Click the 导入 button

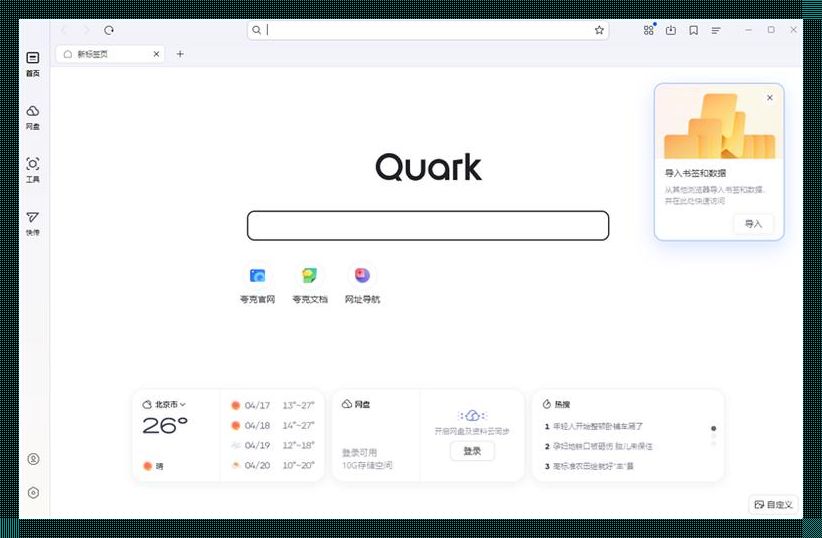[753, 224]
